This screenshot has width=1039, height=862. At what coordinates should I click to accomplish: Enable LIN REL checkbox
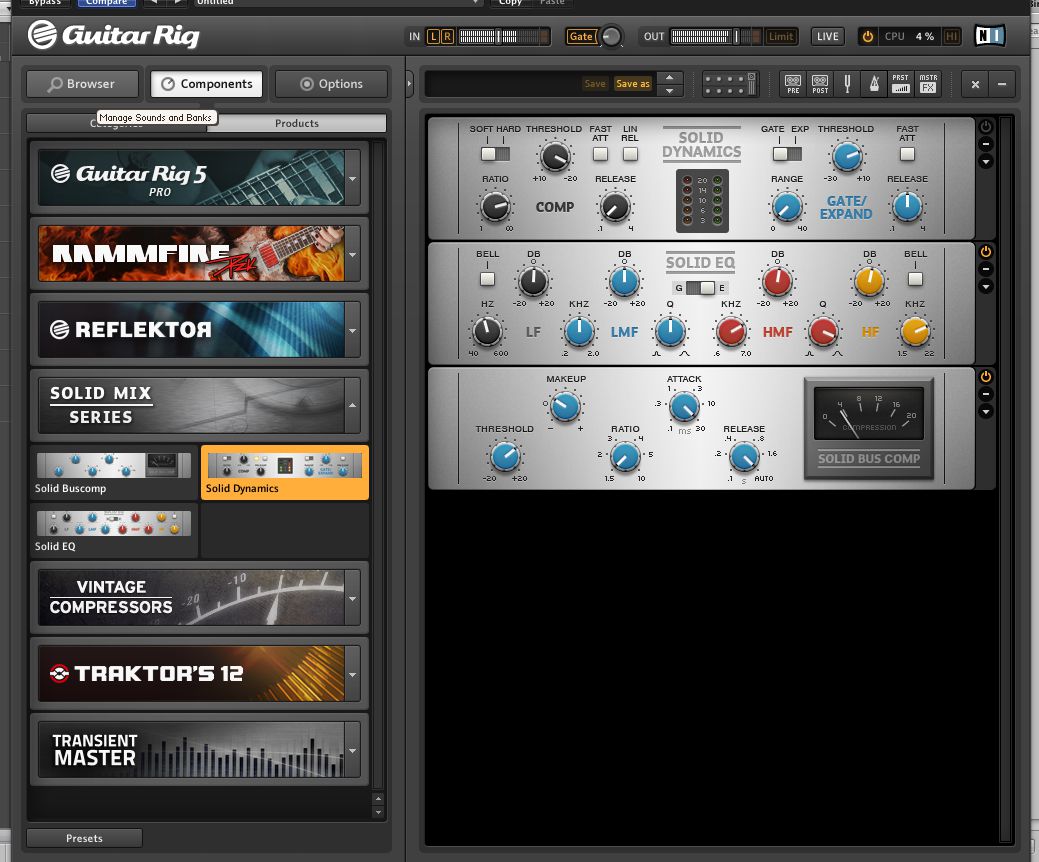[x=630, y=154]
